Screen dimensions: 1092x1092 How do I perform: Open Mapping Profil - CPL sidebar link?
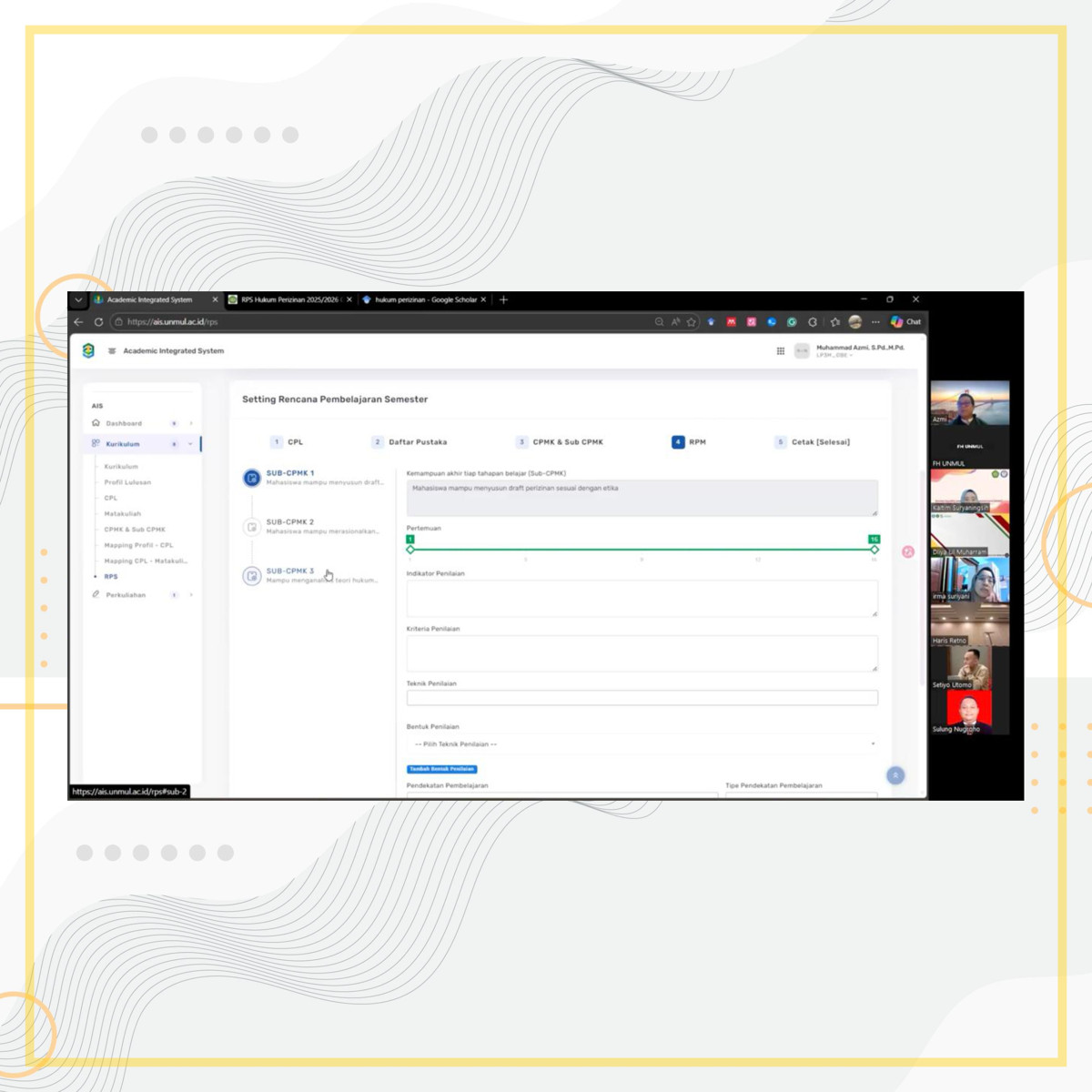click(138, 545)
